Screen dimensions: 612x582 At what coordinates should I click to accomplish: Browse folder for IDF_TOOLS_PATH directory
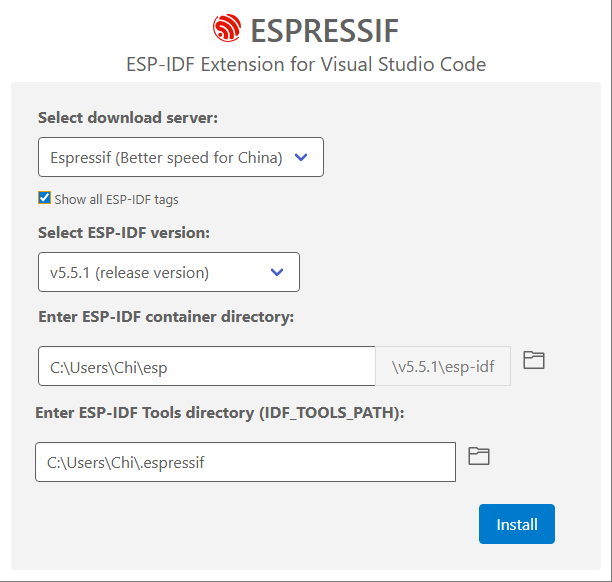tap(479, 456)
